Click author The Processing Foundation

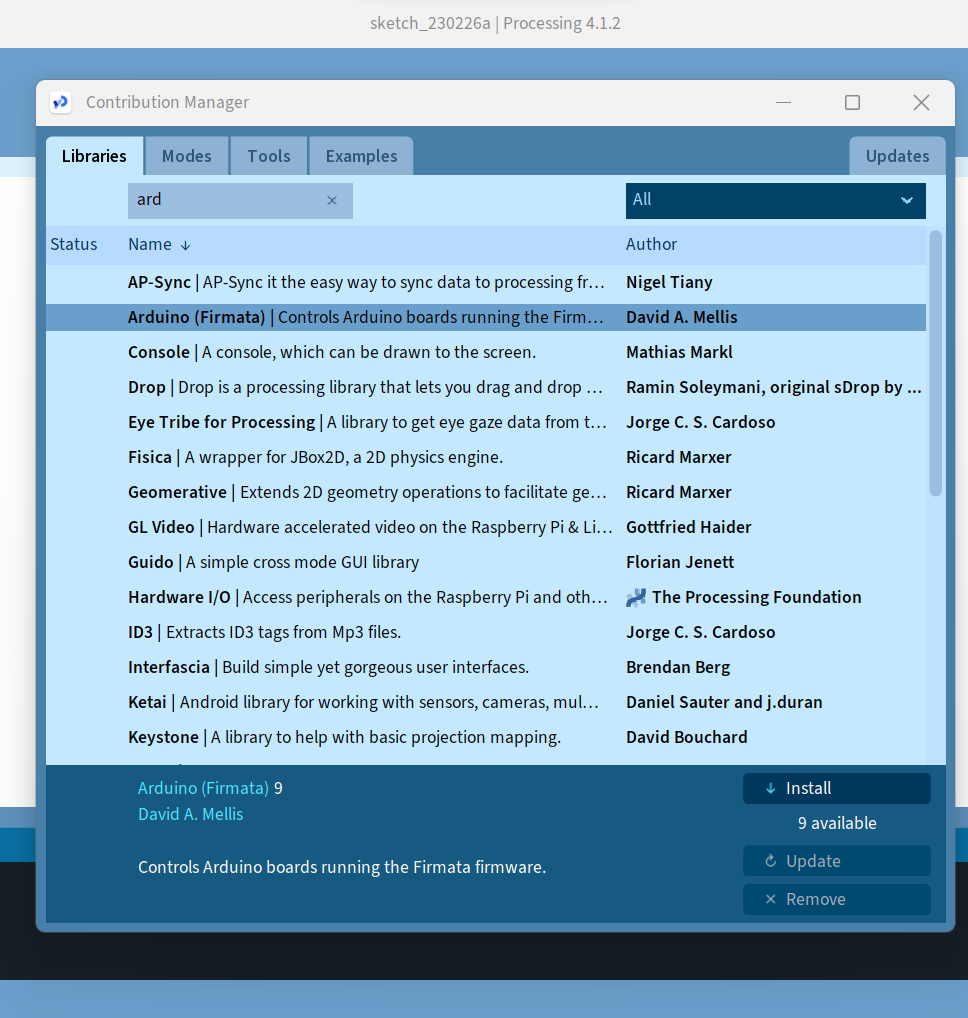tap(756, 598)
